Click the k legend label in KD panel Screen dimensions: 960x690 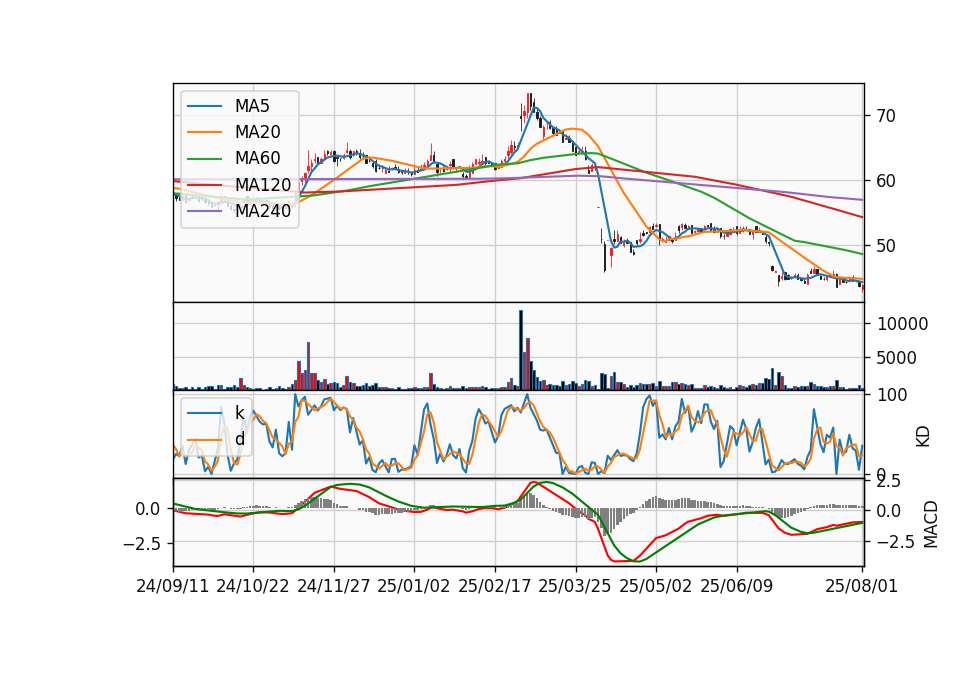coord(239,413)
